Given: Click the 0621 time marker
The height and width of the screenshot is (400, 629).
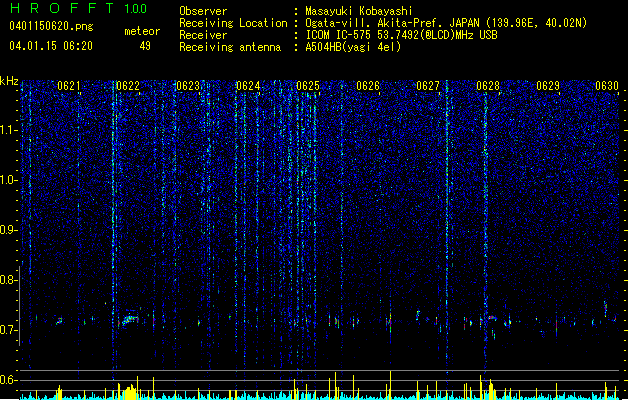Looking at the screenshot, I should point(69,86).
